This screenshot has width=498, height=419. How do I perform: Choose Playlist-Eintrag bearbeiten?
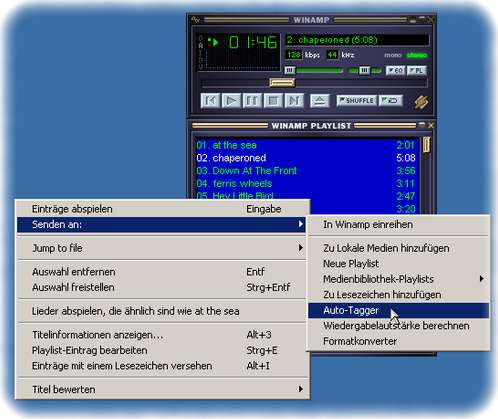point(162,350)
